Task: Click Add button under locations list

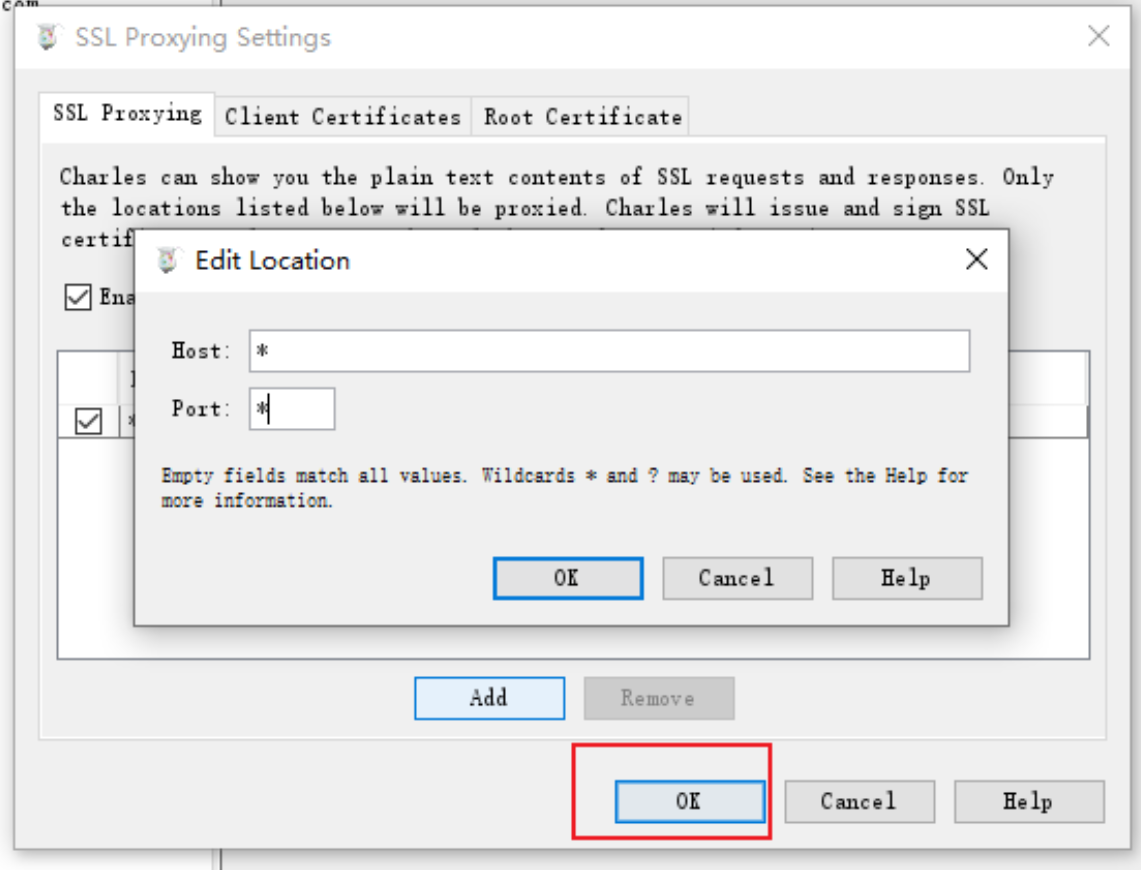Action: pos(489,698)
